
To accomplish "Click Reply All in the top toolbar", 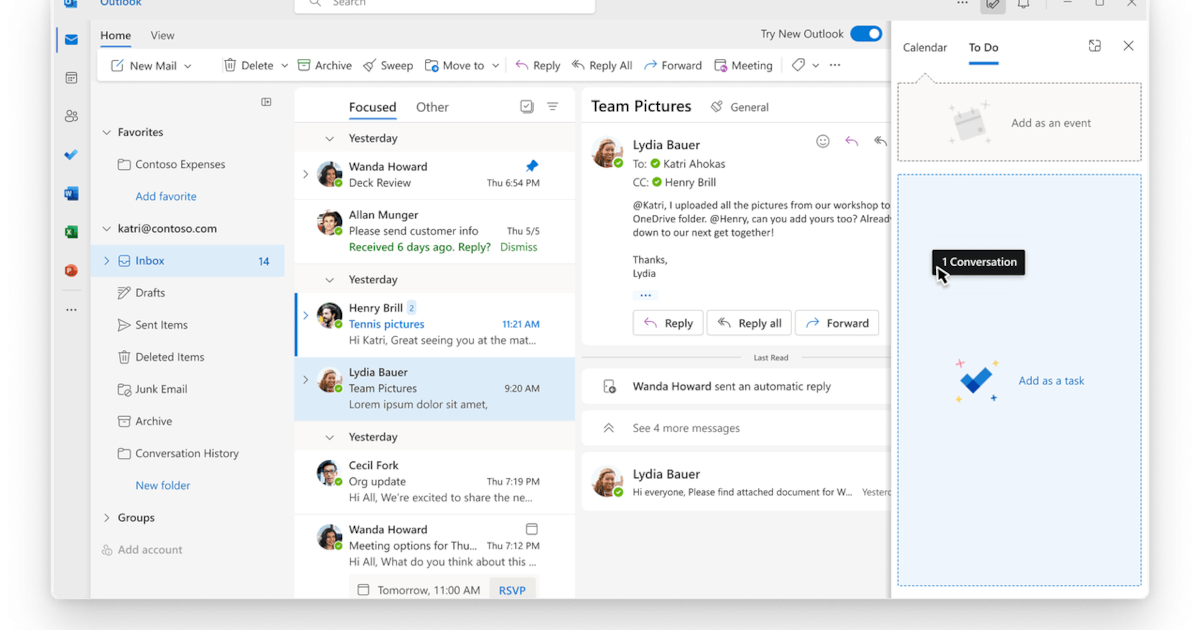I will point(602,65).
